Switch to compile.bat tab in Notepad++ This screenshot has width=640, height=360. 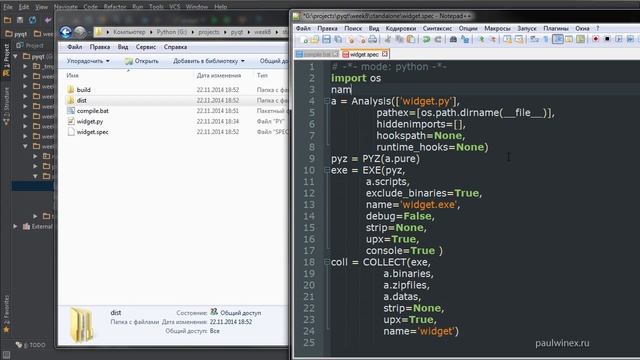click(x=317, y=54)
